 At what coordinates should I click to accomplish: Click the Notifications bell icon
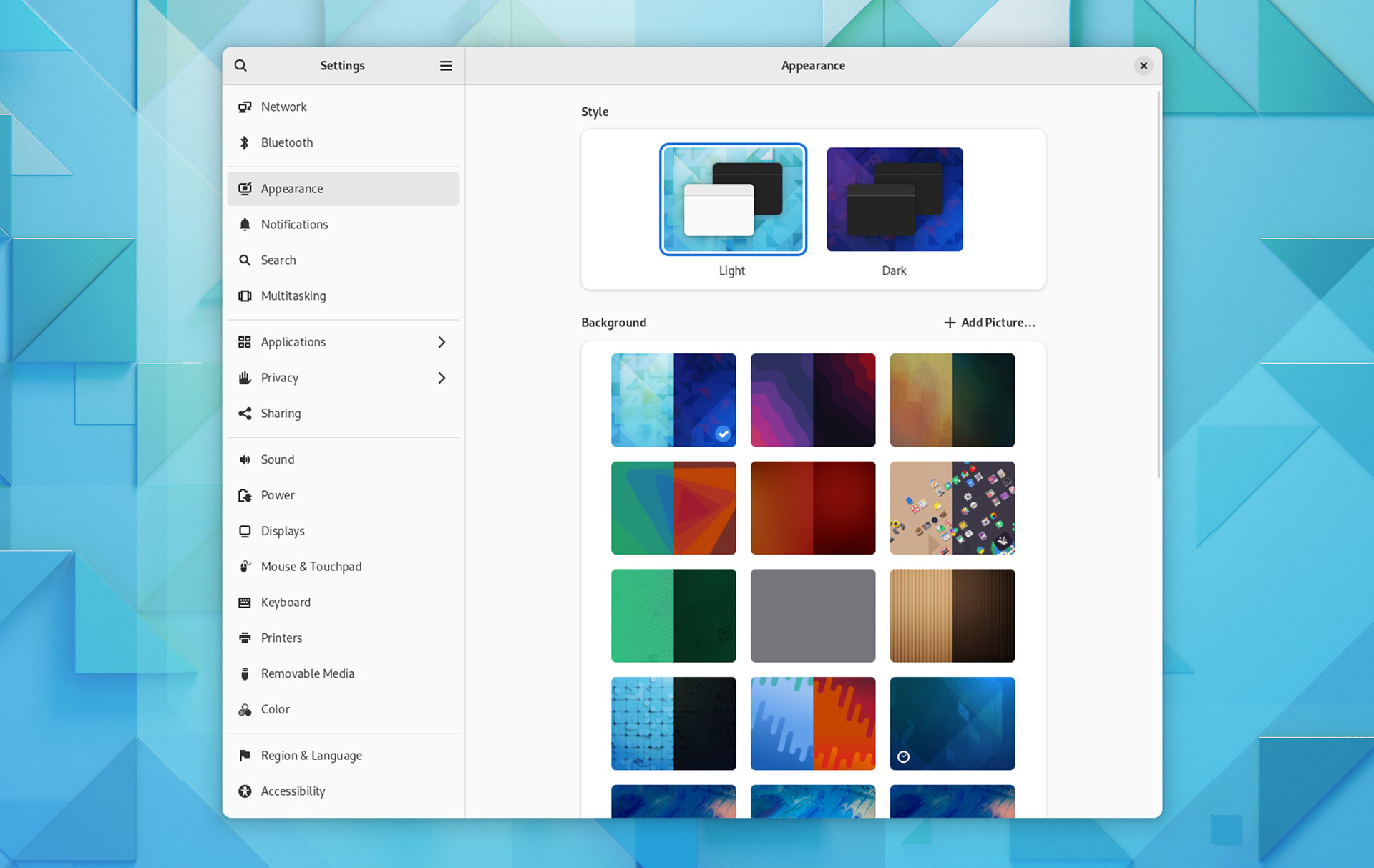(x=245, y=225)
